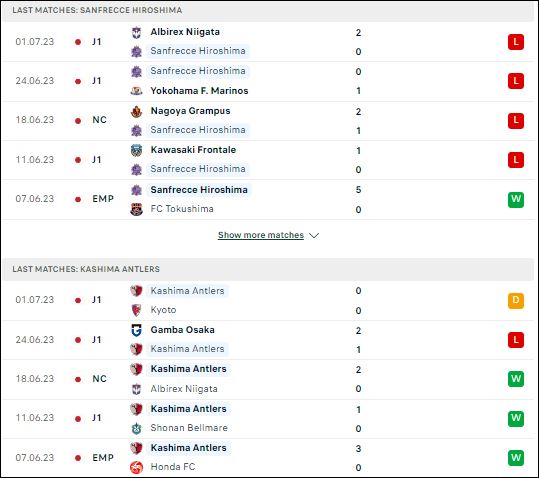Open the Kawasaki Frontale 11.06.23 match row
The image size is (539, 478).
[268, 160]
